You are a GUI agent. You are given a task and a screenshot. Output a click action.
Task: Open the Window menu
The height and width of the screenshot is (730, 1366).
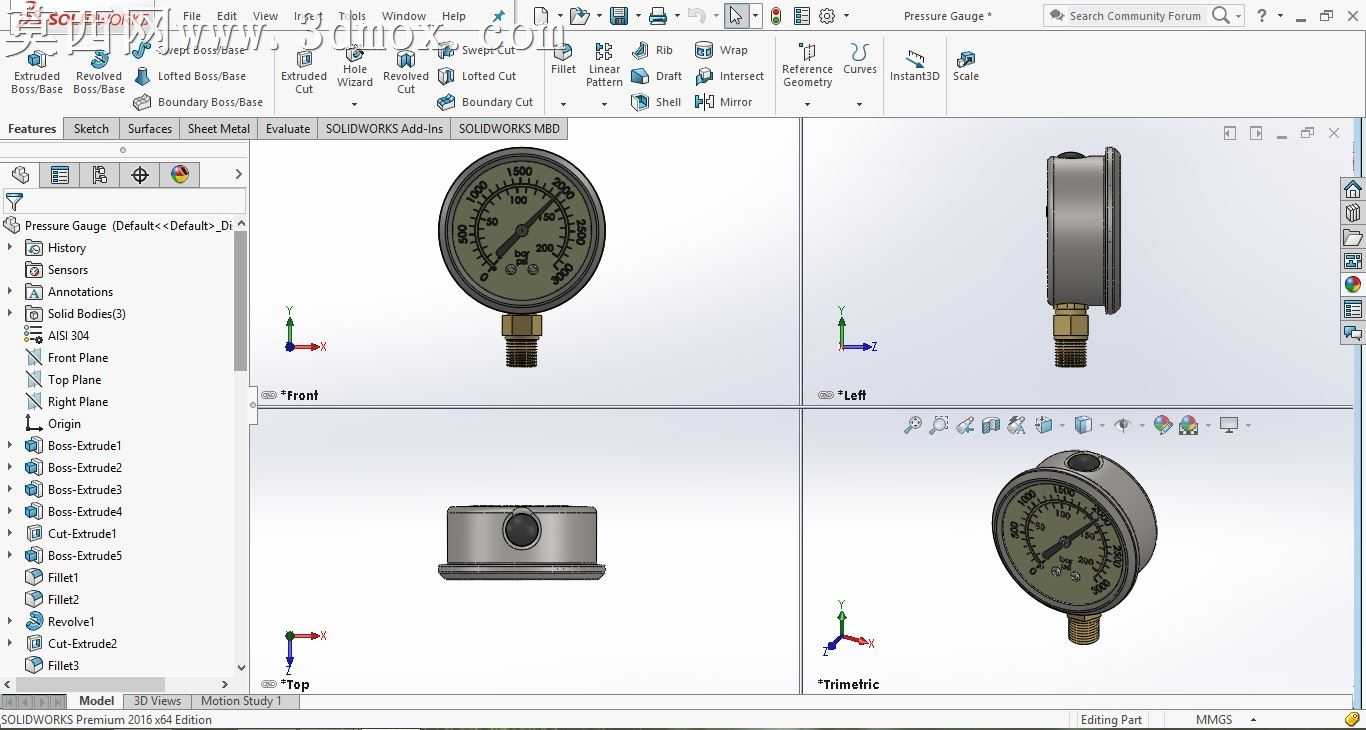pyautogui.click(x=404, y=16)
